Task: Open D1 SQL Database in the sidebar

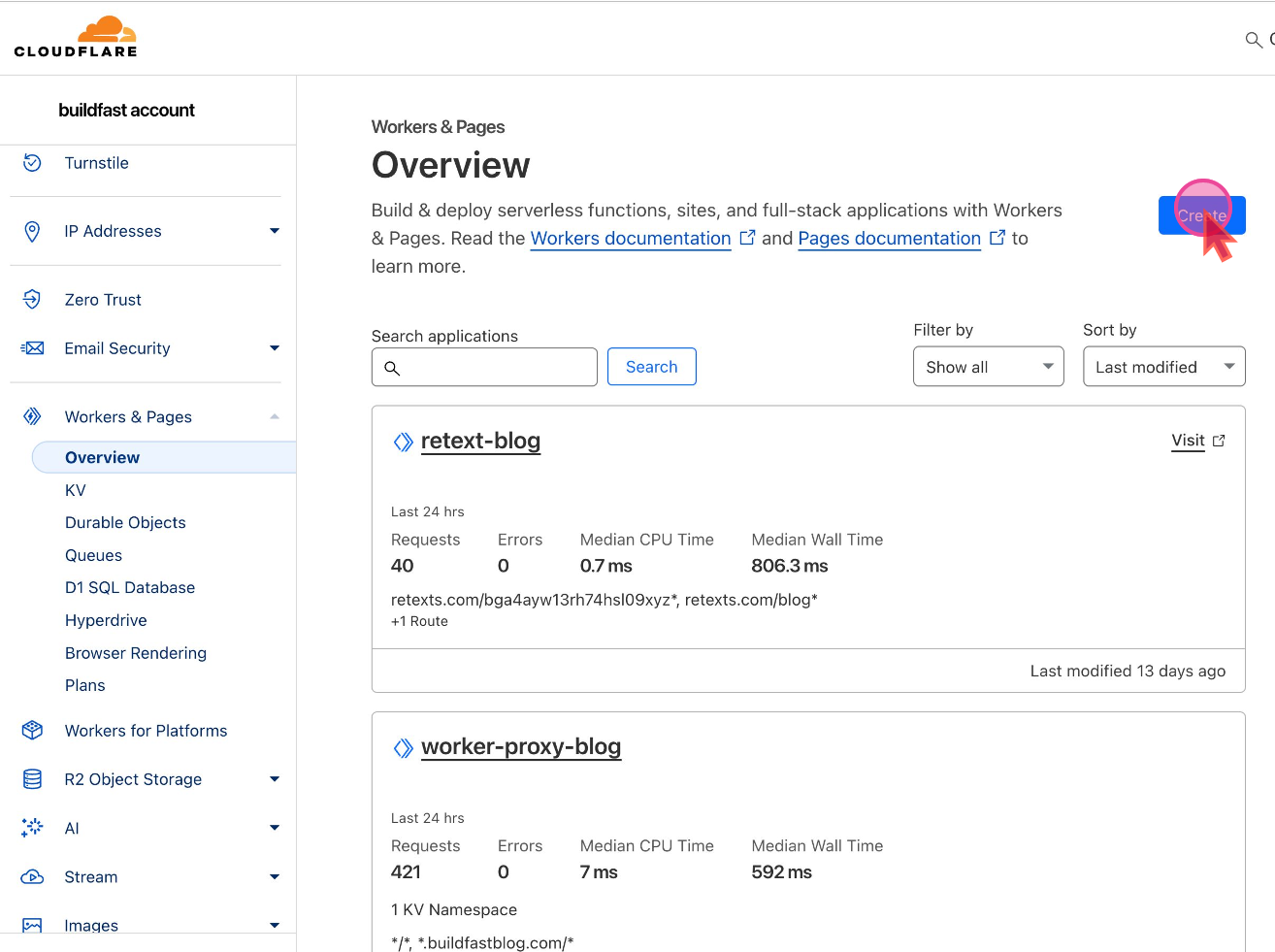Action: coord(130,587)
